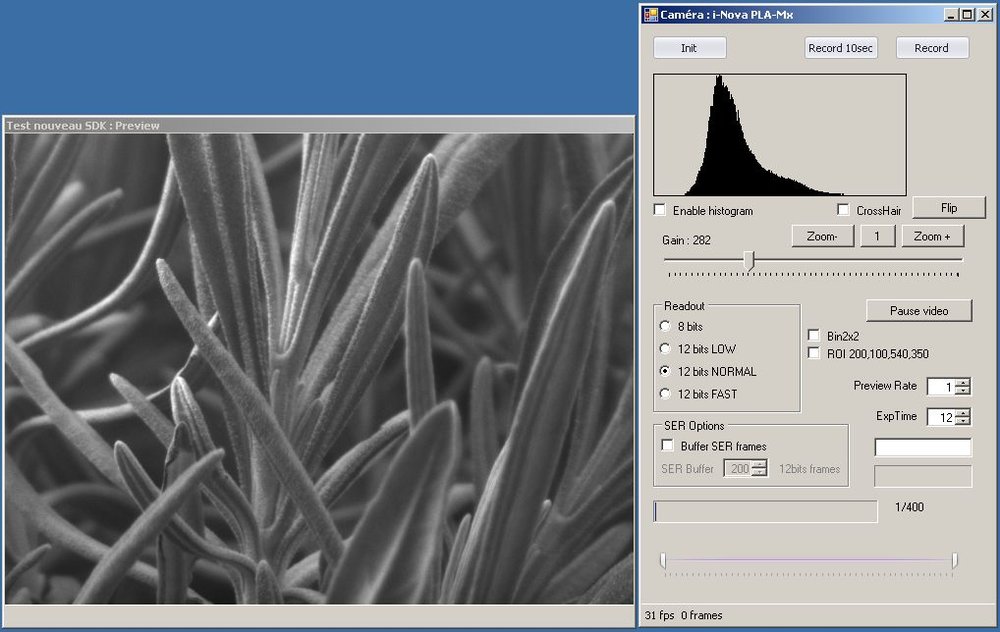Screen dimensions: 1000x632
Task: Click the camera preview image
Action: [320, 369]
